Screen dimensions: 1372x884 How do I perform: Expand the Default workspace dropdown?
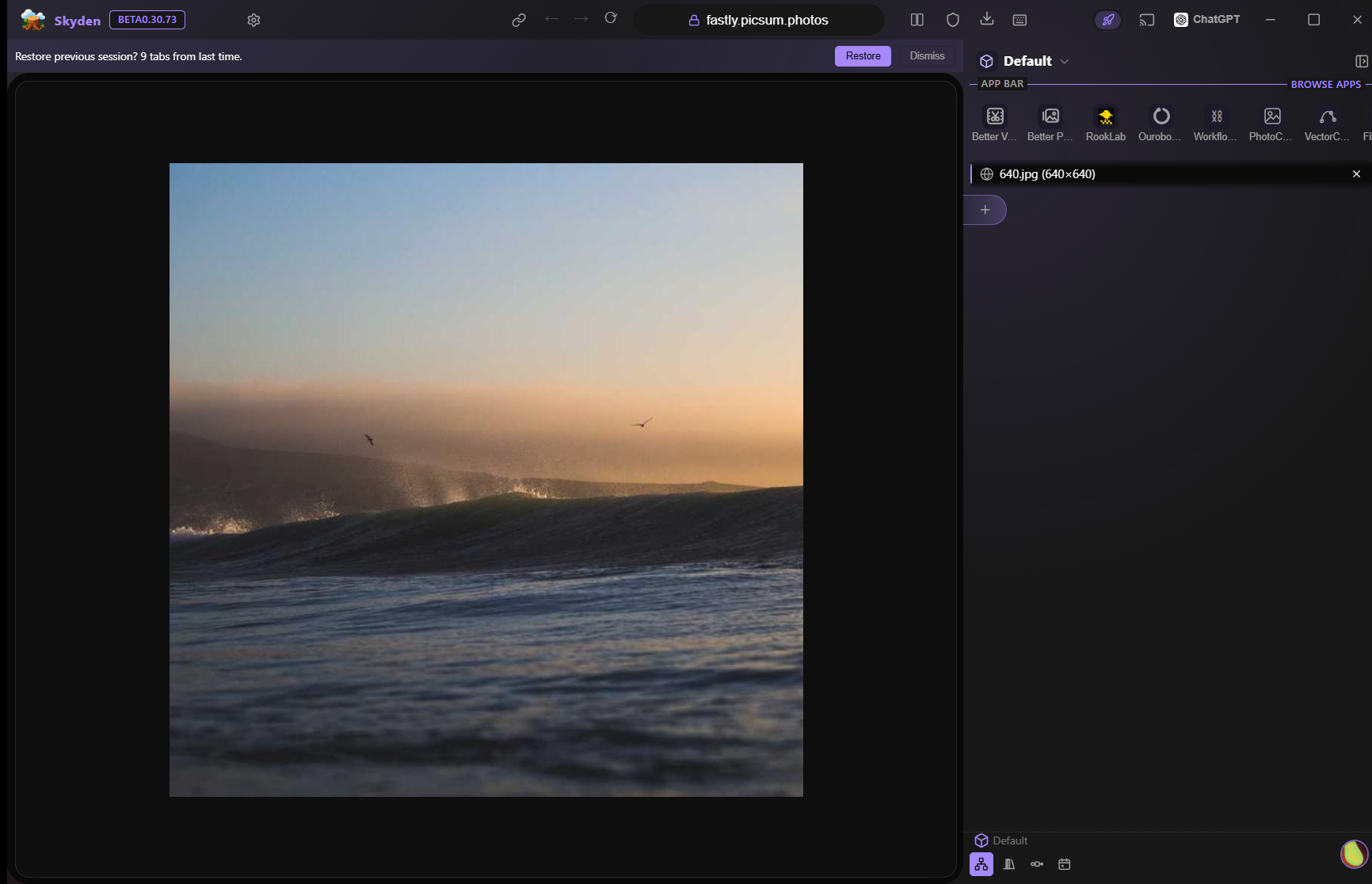click(x=1025, y=61)
